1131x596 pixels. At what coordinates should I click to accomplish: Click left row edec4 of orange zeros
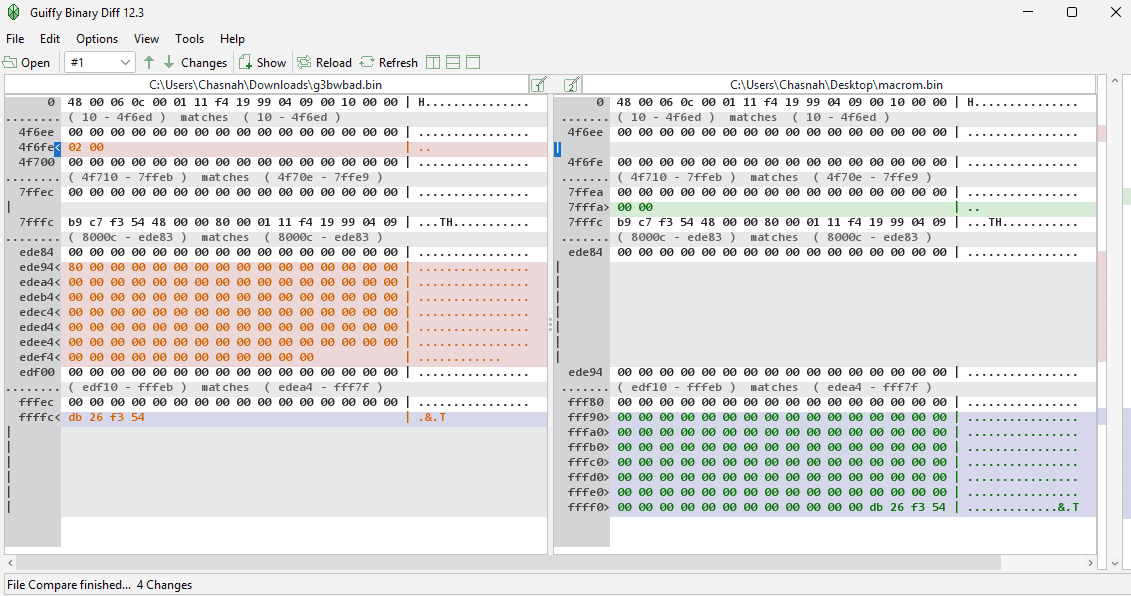click(x=304, y=312)
